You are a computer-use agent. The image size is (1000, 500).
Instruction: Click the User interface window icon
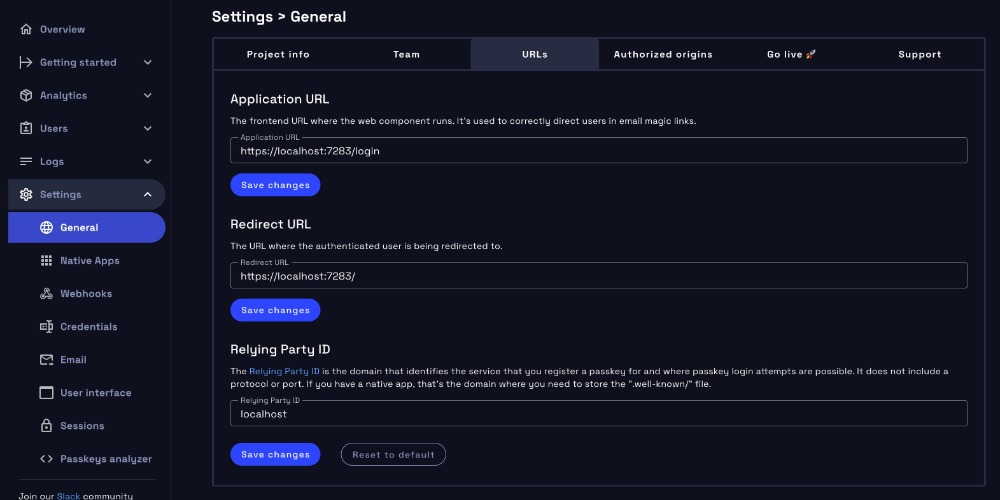[46, 393]
